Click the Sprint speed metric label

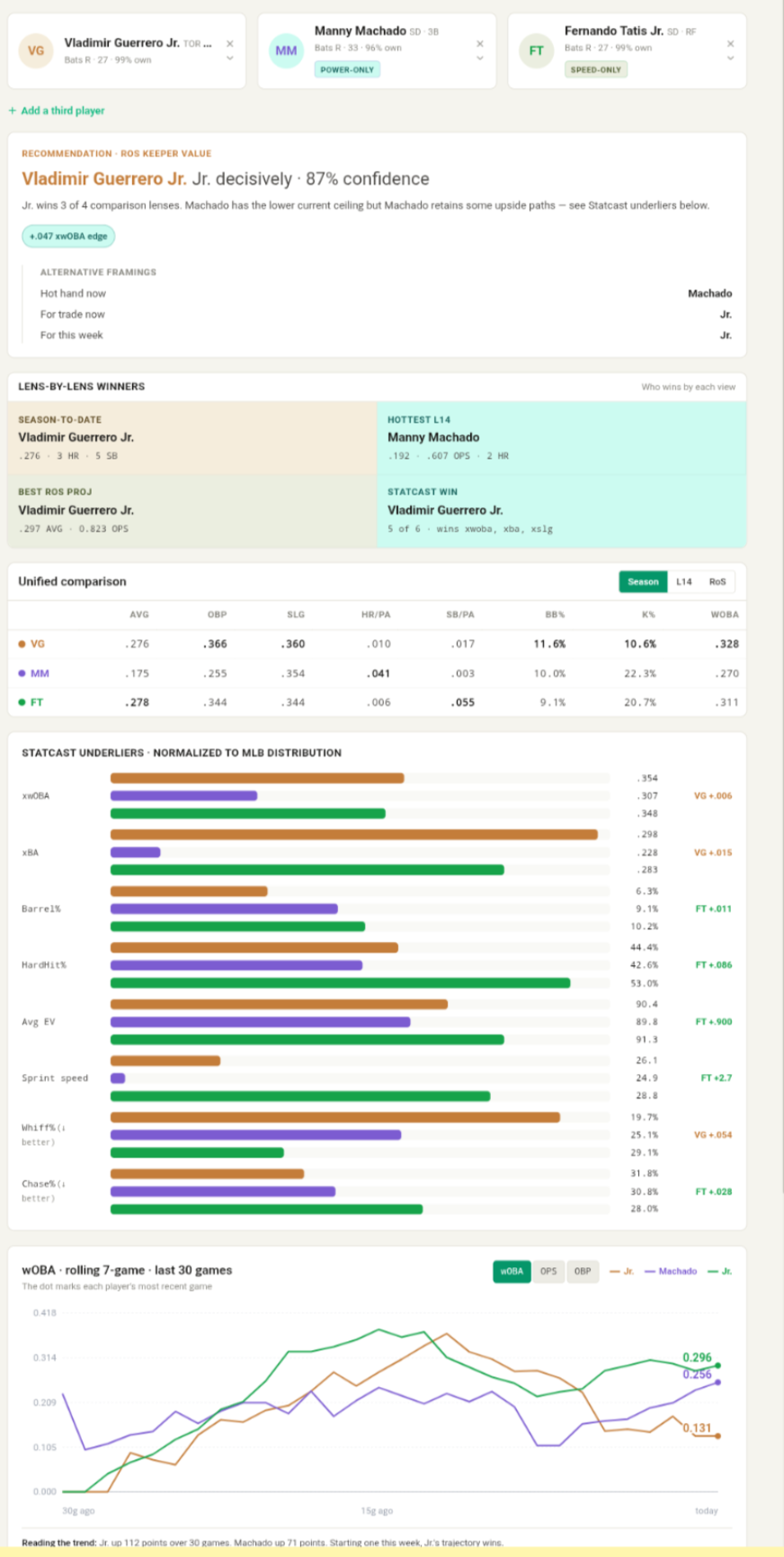55,1078
